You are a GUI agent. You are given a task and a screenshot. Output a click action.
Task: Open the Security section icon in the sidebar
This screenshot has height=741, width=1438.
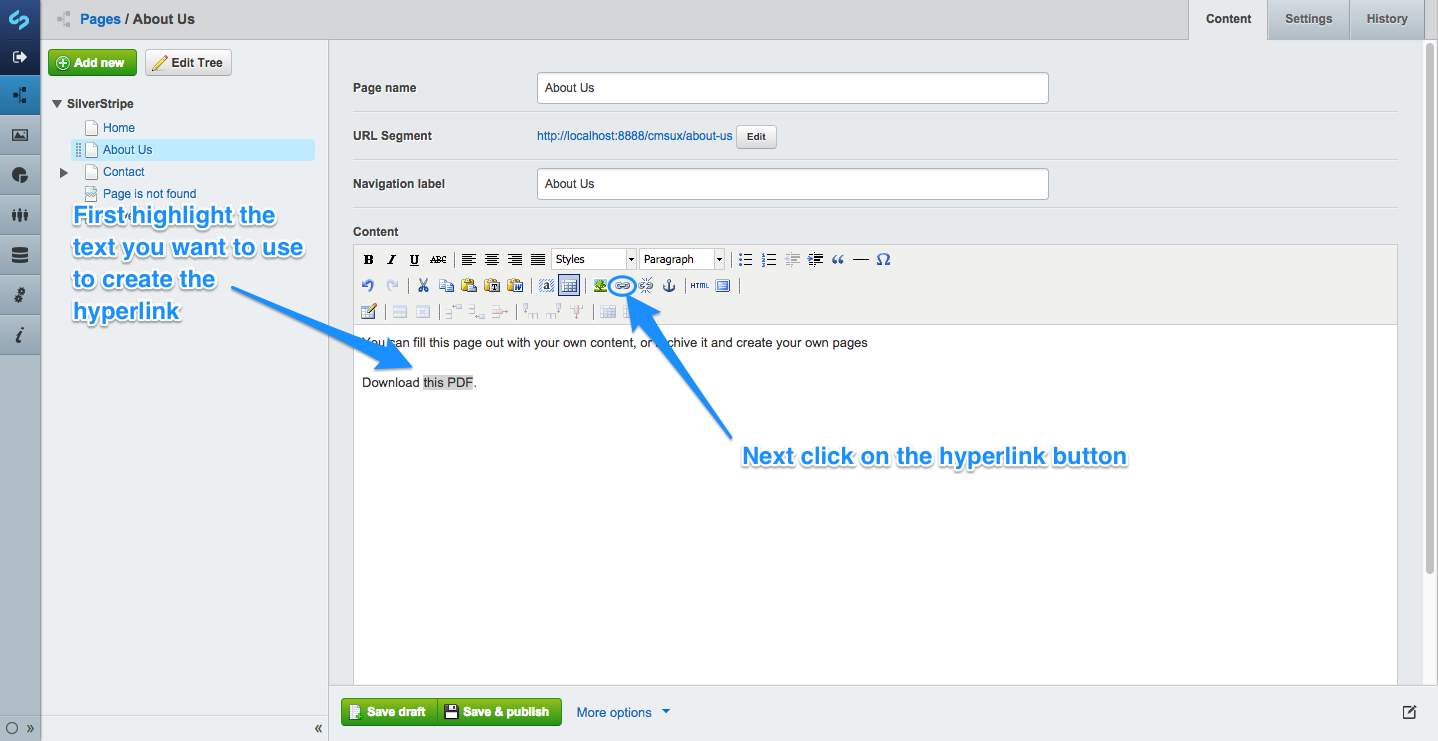coord(20,215)
